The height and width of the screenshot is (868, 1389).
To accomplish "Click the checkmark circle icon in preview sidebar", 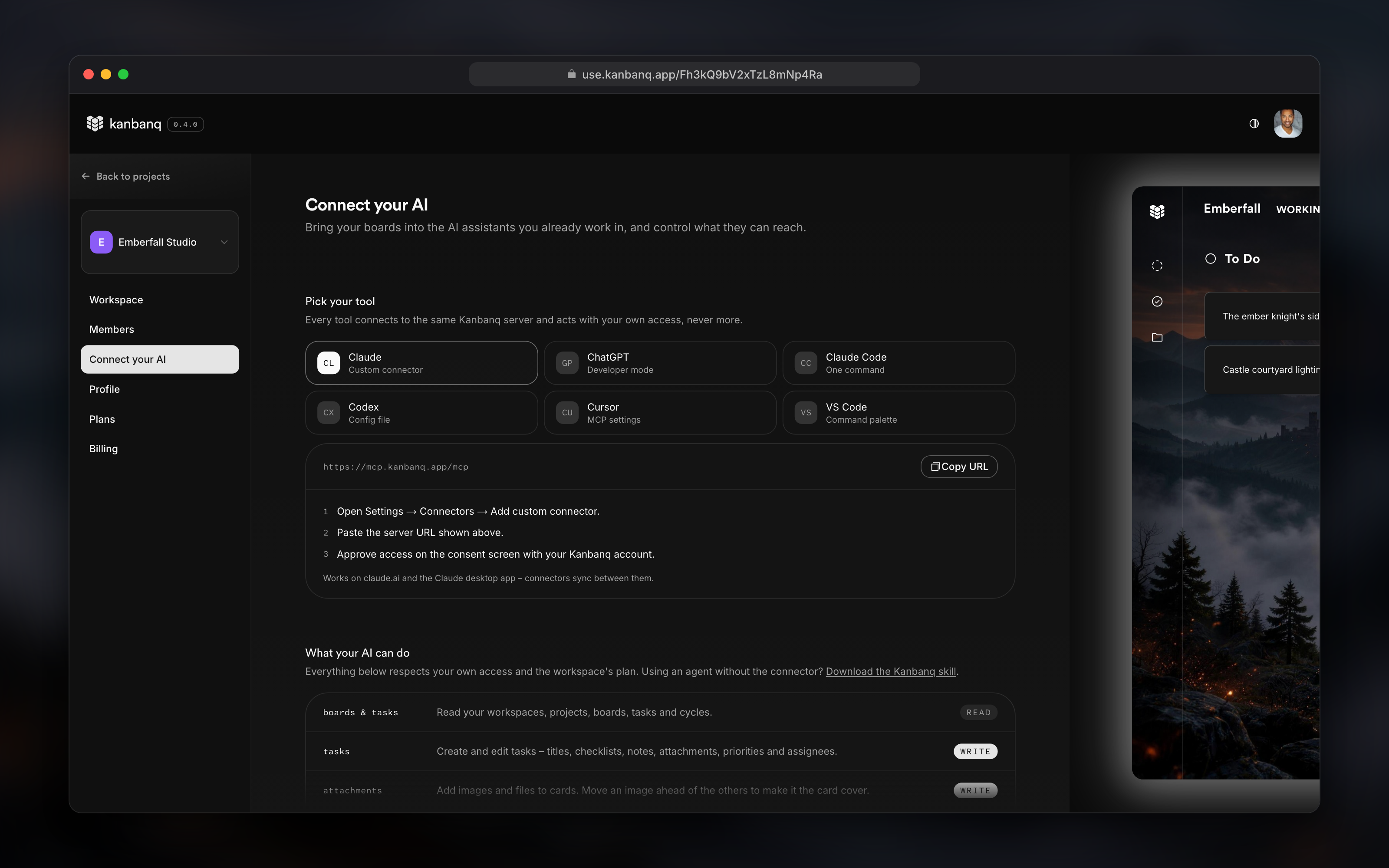I will (1157, 301).
